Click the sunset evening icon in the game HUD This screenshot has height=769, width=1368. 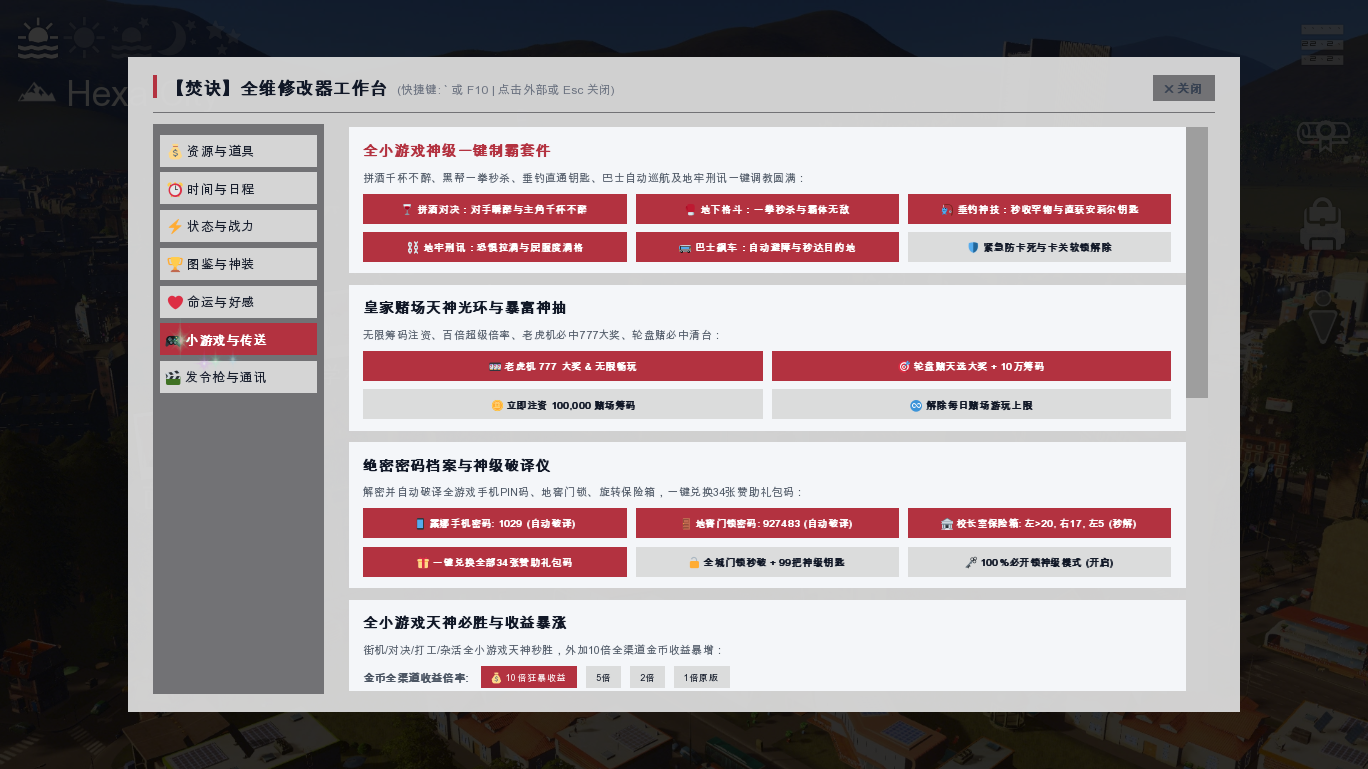(131, 38)
